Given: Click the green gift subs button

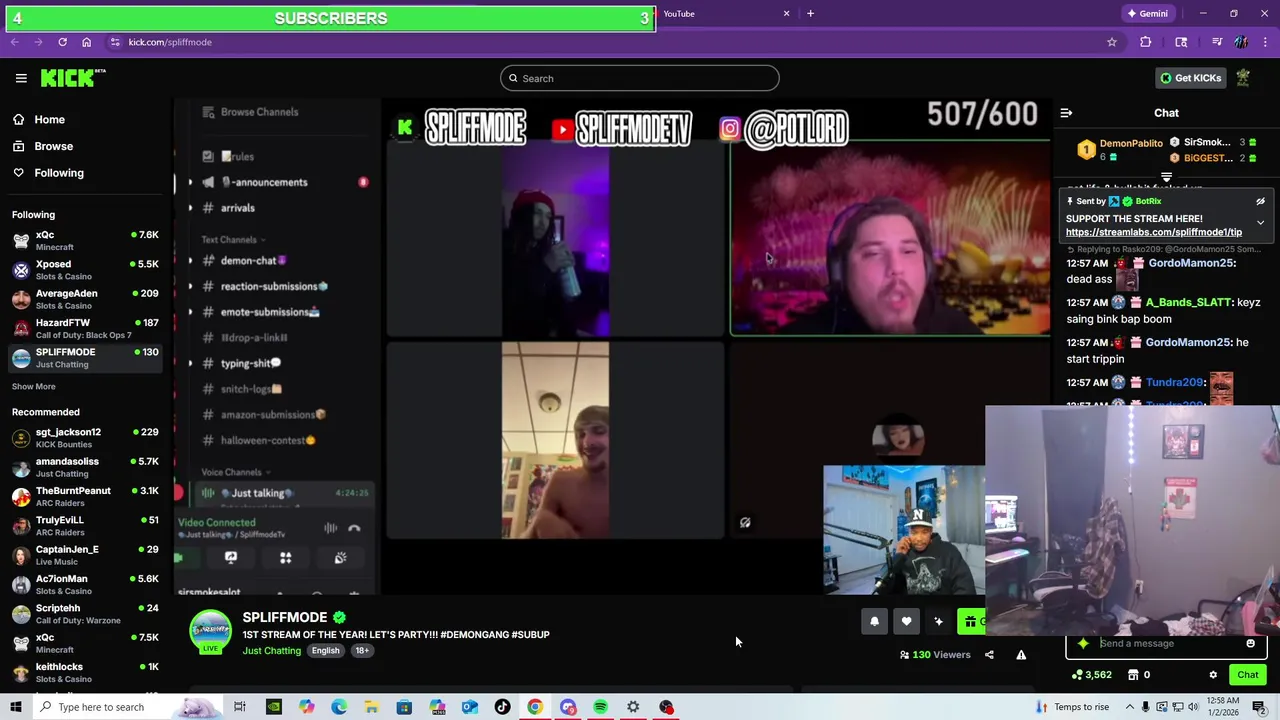Looking at the screenshot, I should tap(971, 621).
